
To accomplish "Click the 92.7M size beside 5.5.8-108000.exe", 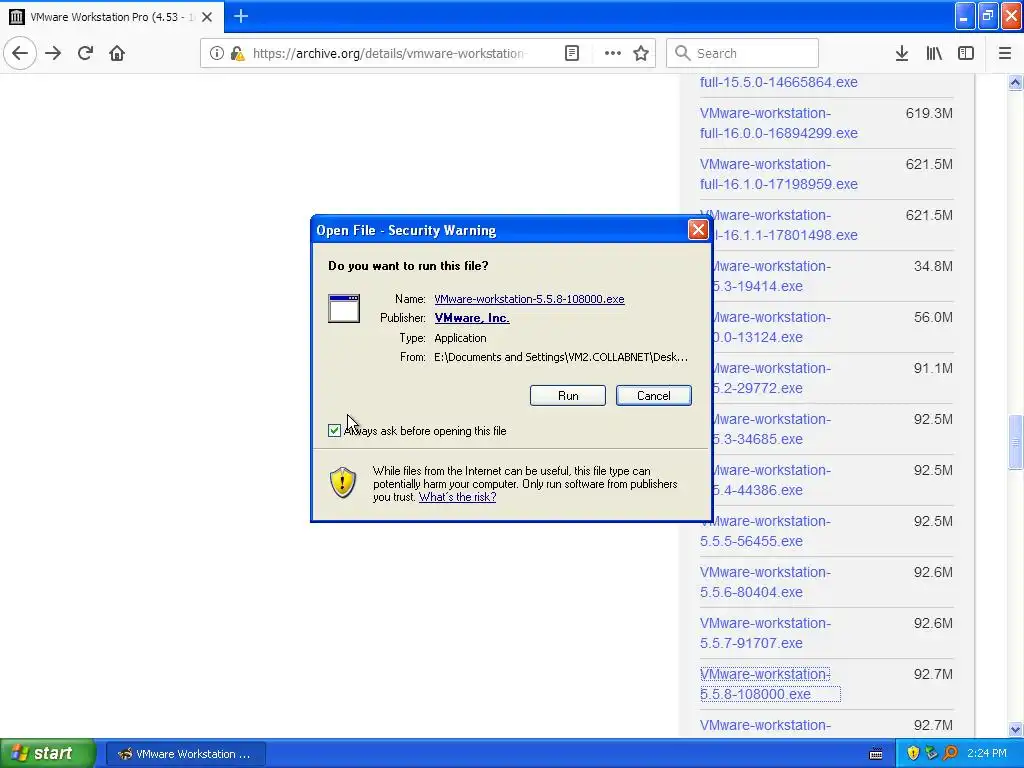I will tap(933, 674).
